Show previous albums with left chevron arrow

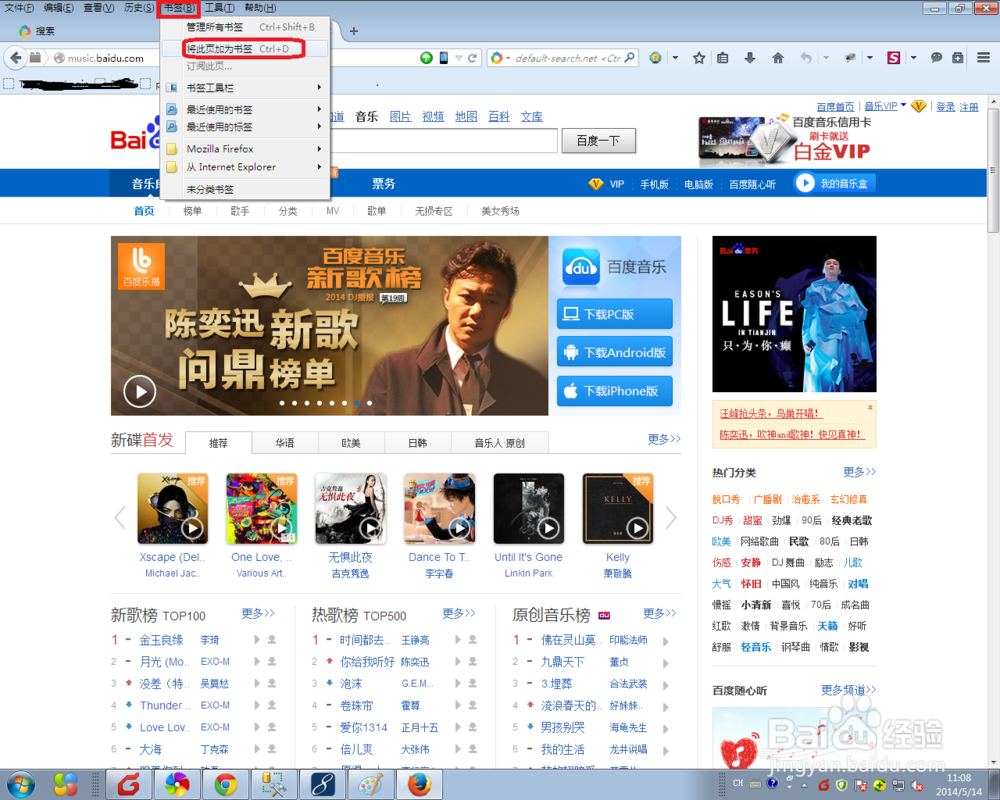[x=120, y=517]
